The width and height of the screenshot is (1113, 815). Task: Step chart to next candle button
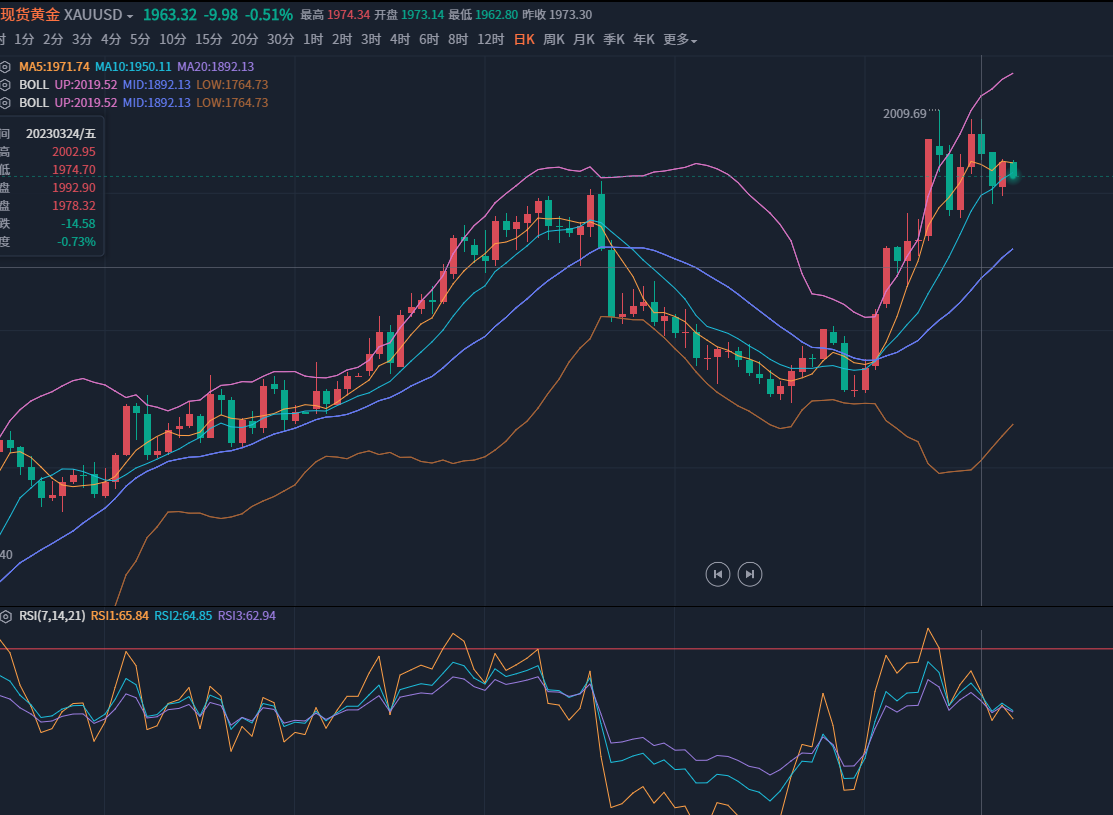[750, 574]
